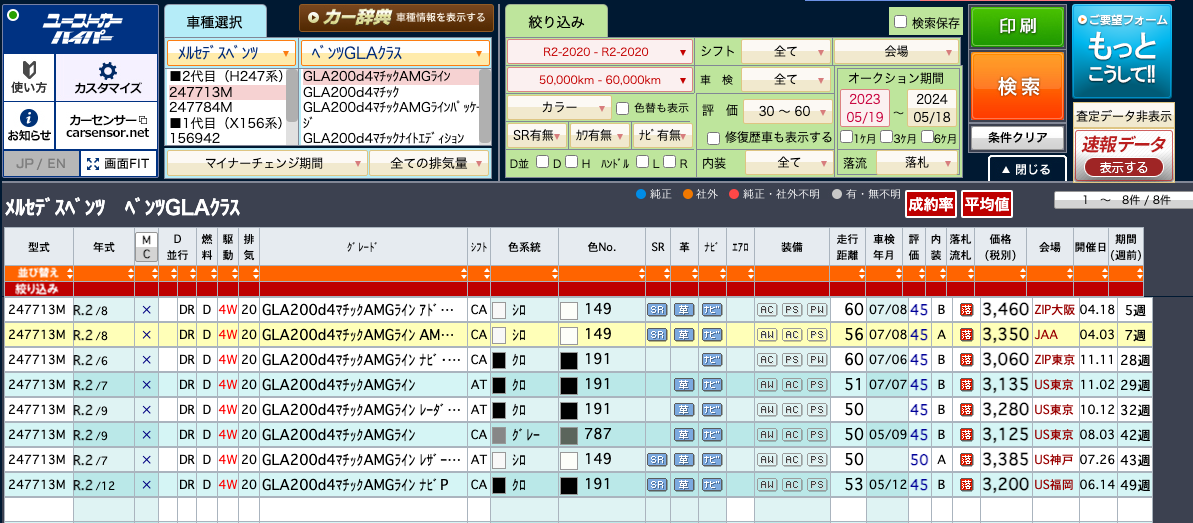Click the PW equipment icon in ZIP大阪 row
This screenshot has height=523, width=1193.
tap(816, 311)
